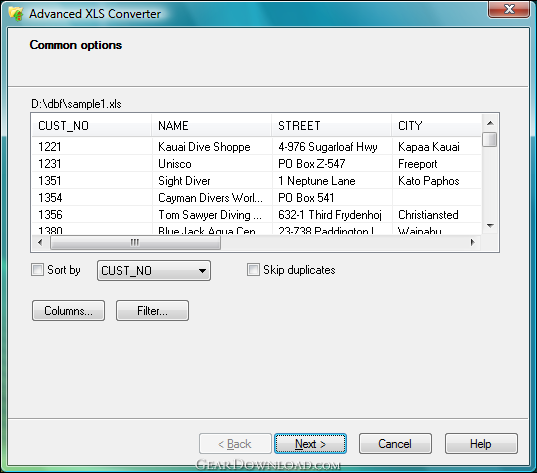The height and width of the screenshot is (473, 537).
Task: Click the Cancel button
Action: point(395,444)
